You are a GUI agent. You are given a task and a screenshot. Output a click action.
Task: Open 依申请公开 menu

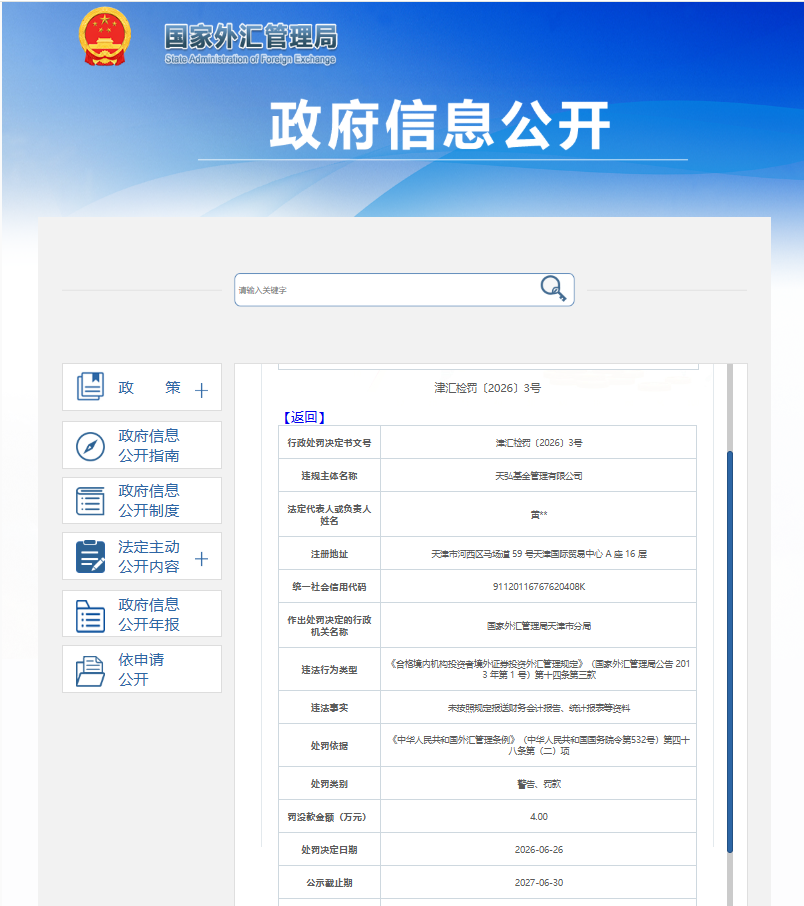coord(141,669)
